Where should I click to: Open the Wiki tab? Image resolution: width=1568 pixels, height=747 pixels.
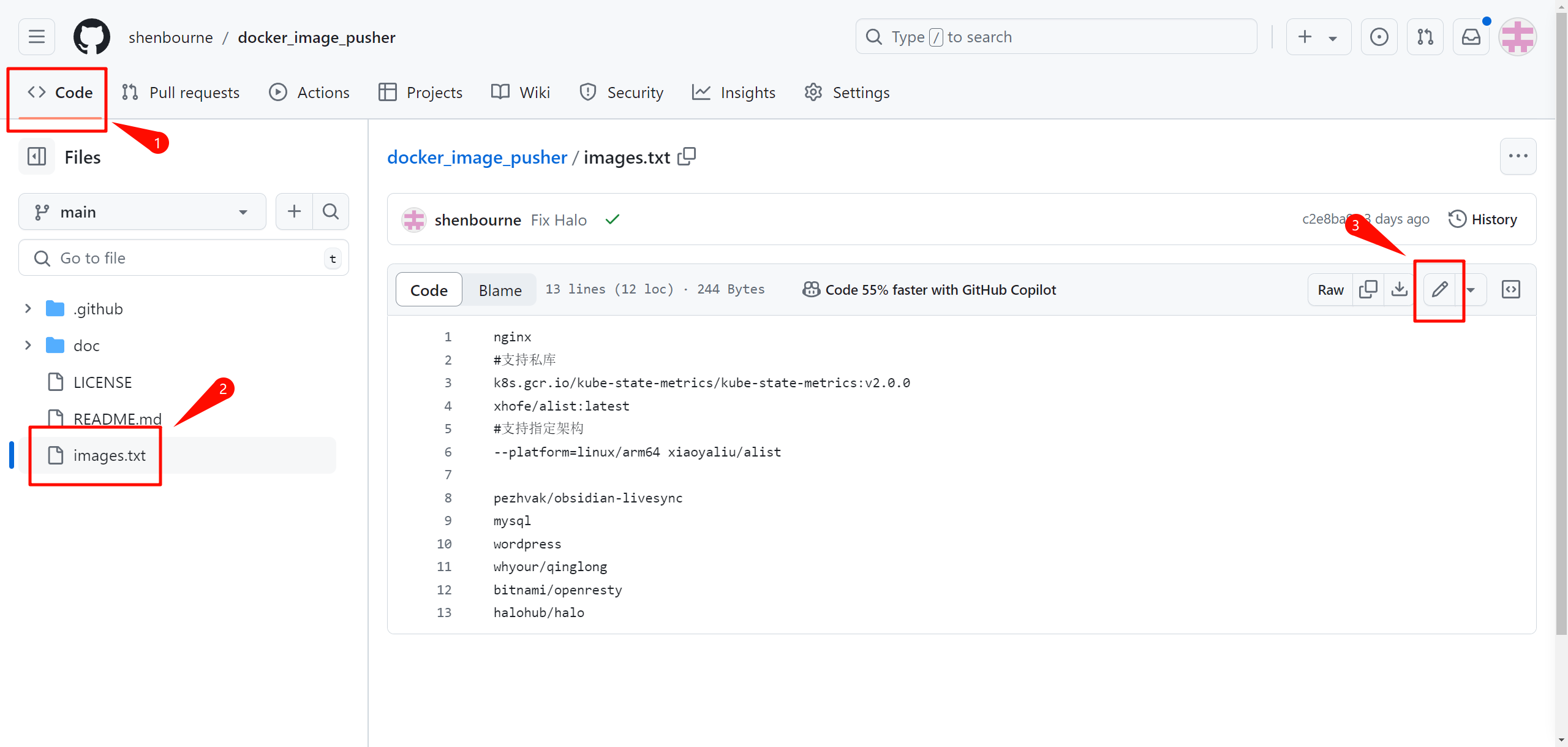(521, 92)
